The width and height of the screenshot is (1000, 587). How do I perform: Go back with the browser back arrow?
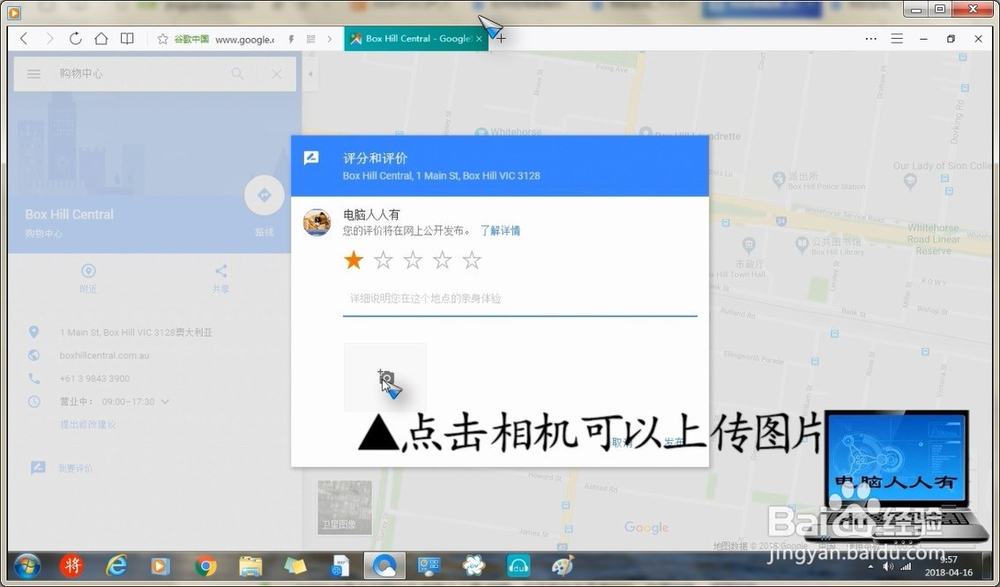(24, 38)
